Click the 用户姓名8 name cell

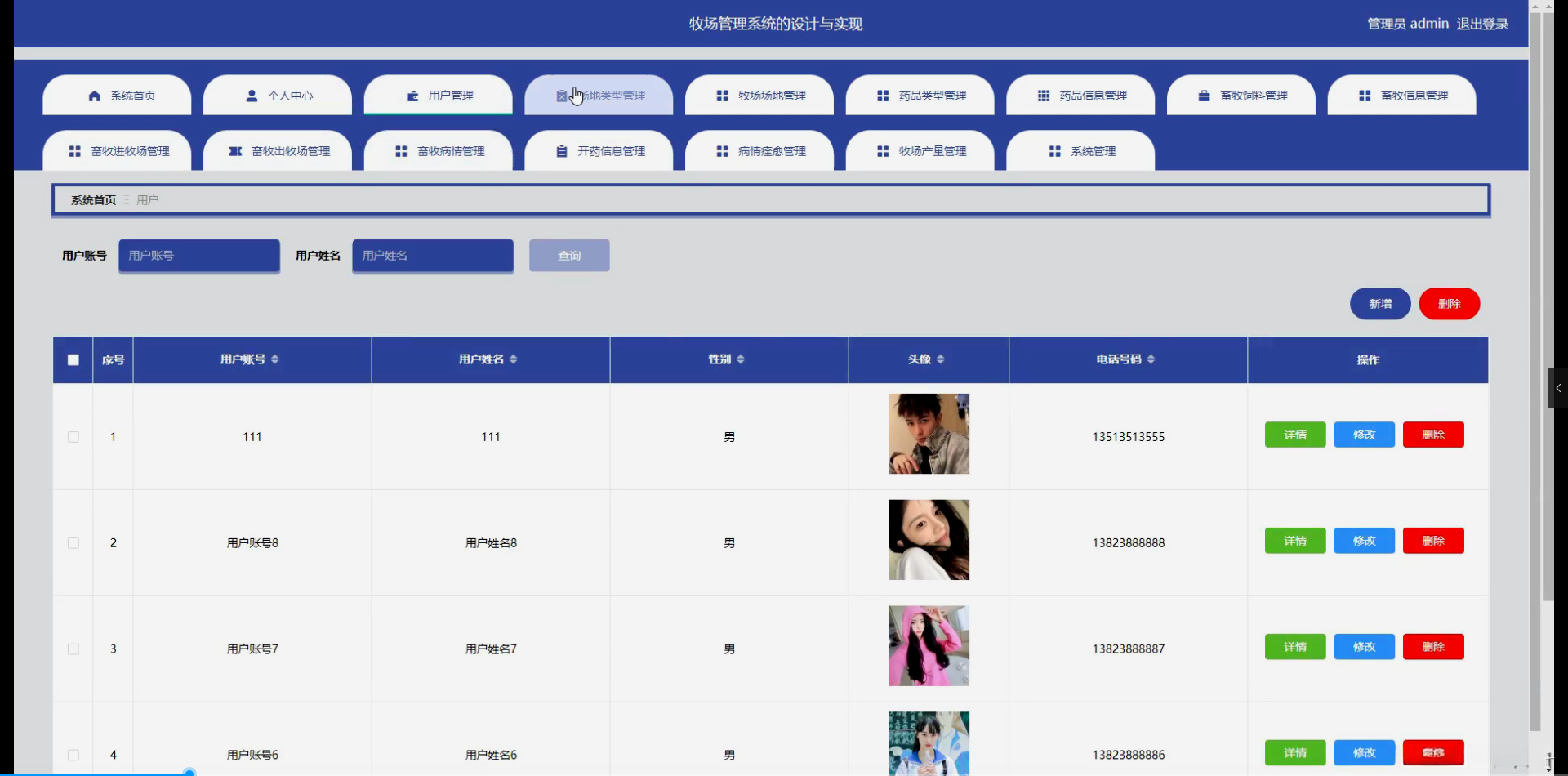pyautogui.click(x=491, y=543)
